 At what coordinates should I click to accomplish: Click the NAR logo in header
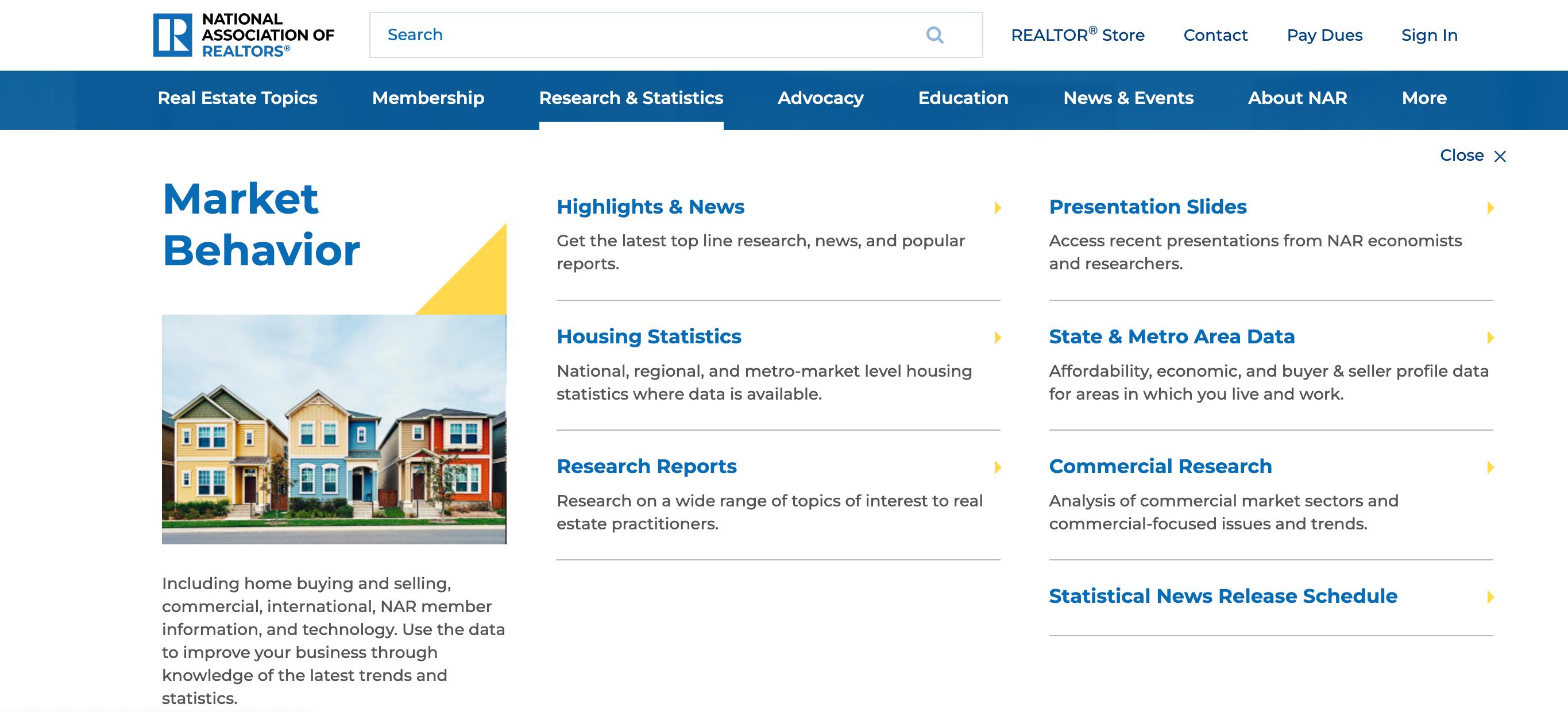pos(244,34)
